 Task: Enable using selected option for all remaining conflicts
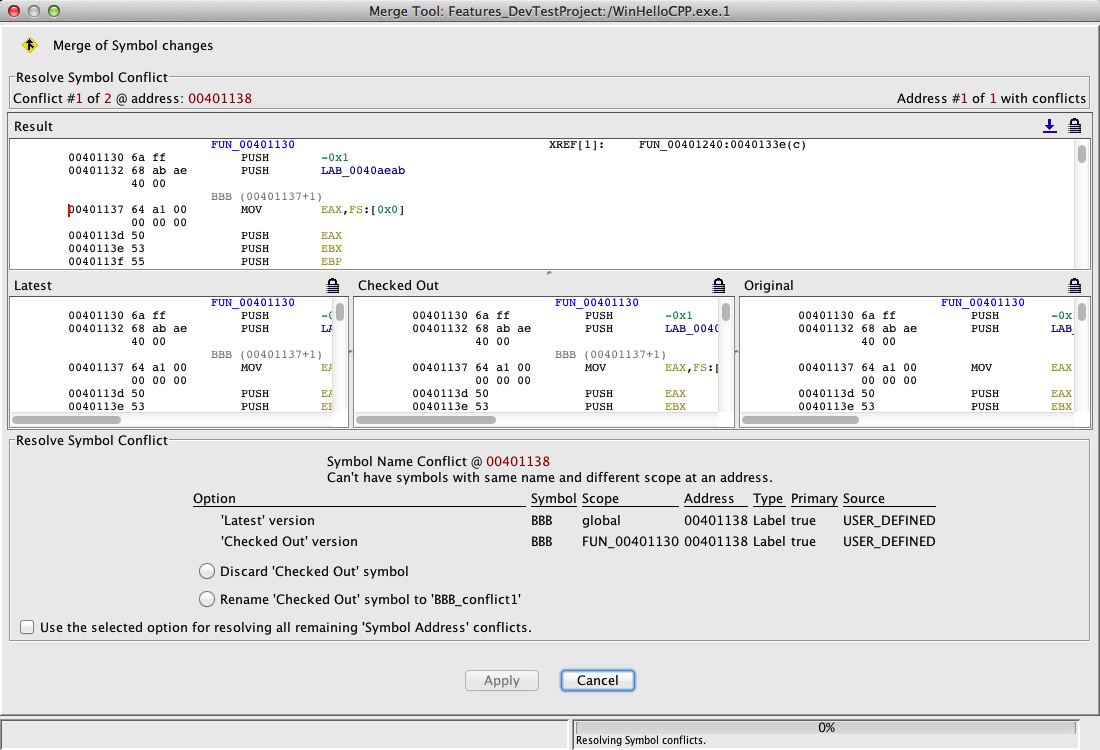[26, 628]
